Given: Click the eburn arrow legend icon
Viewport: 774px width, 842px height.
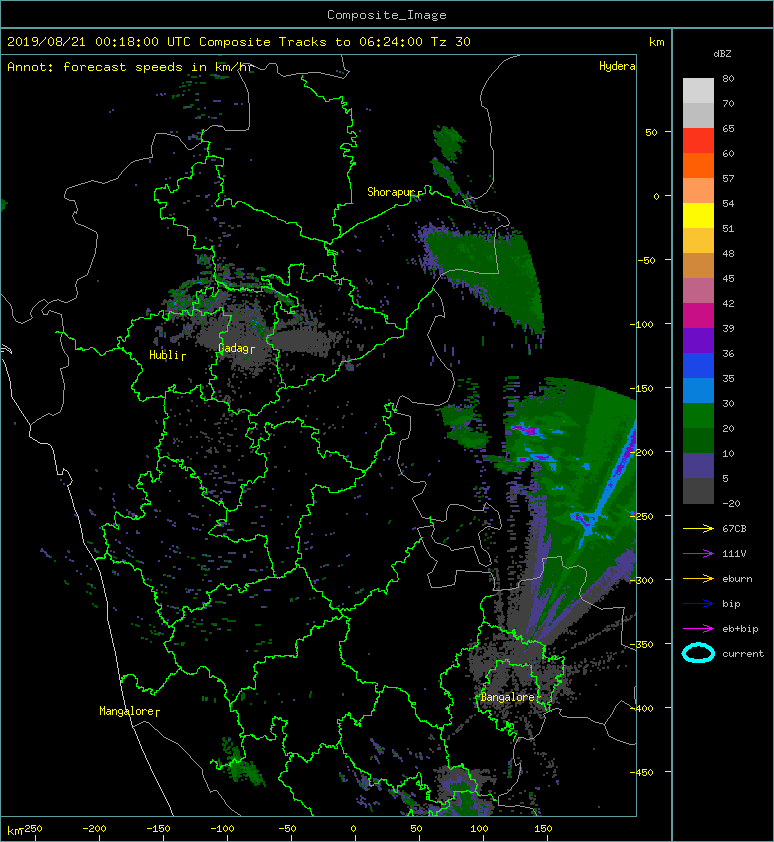Looking at the screenshot, I should pos(698,579).
